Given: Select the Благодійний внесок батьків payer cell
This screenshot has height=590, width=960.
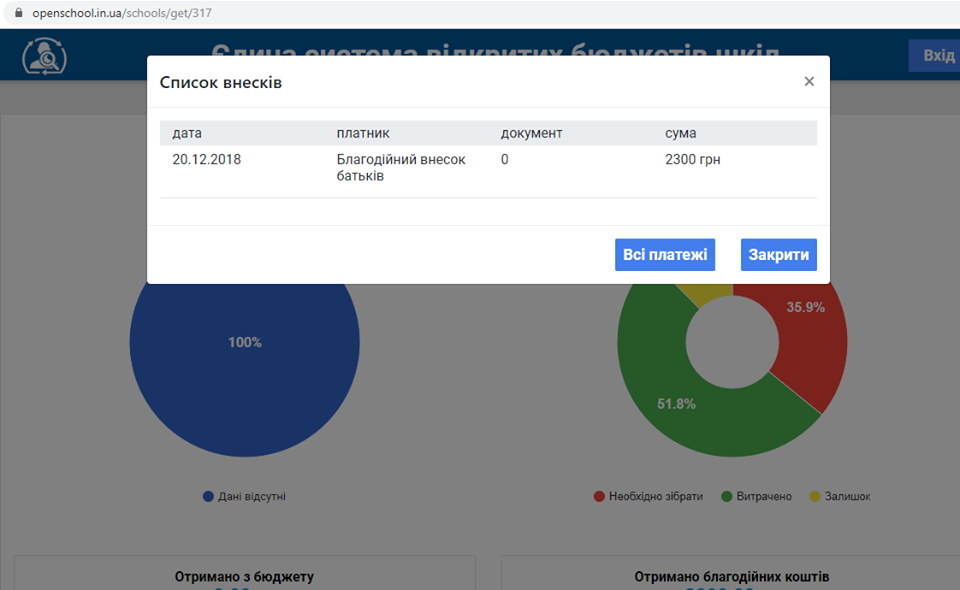Looking at the screenshot, I should 401,167.
